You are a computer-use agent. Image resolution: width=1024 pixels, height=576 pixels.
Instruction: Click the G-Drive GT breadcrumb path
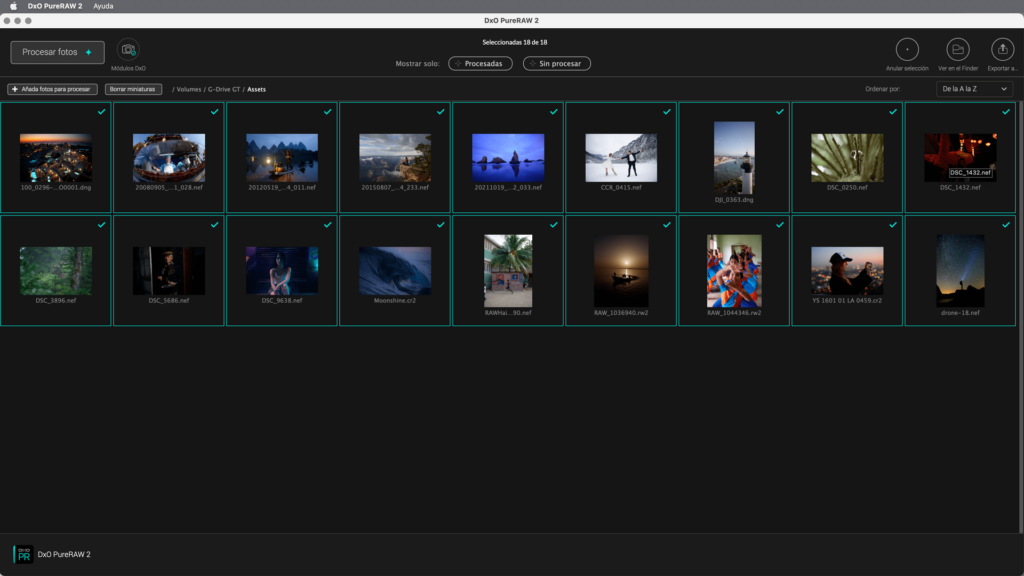(x=224, y=89)
